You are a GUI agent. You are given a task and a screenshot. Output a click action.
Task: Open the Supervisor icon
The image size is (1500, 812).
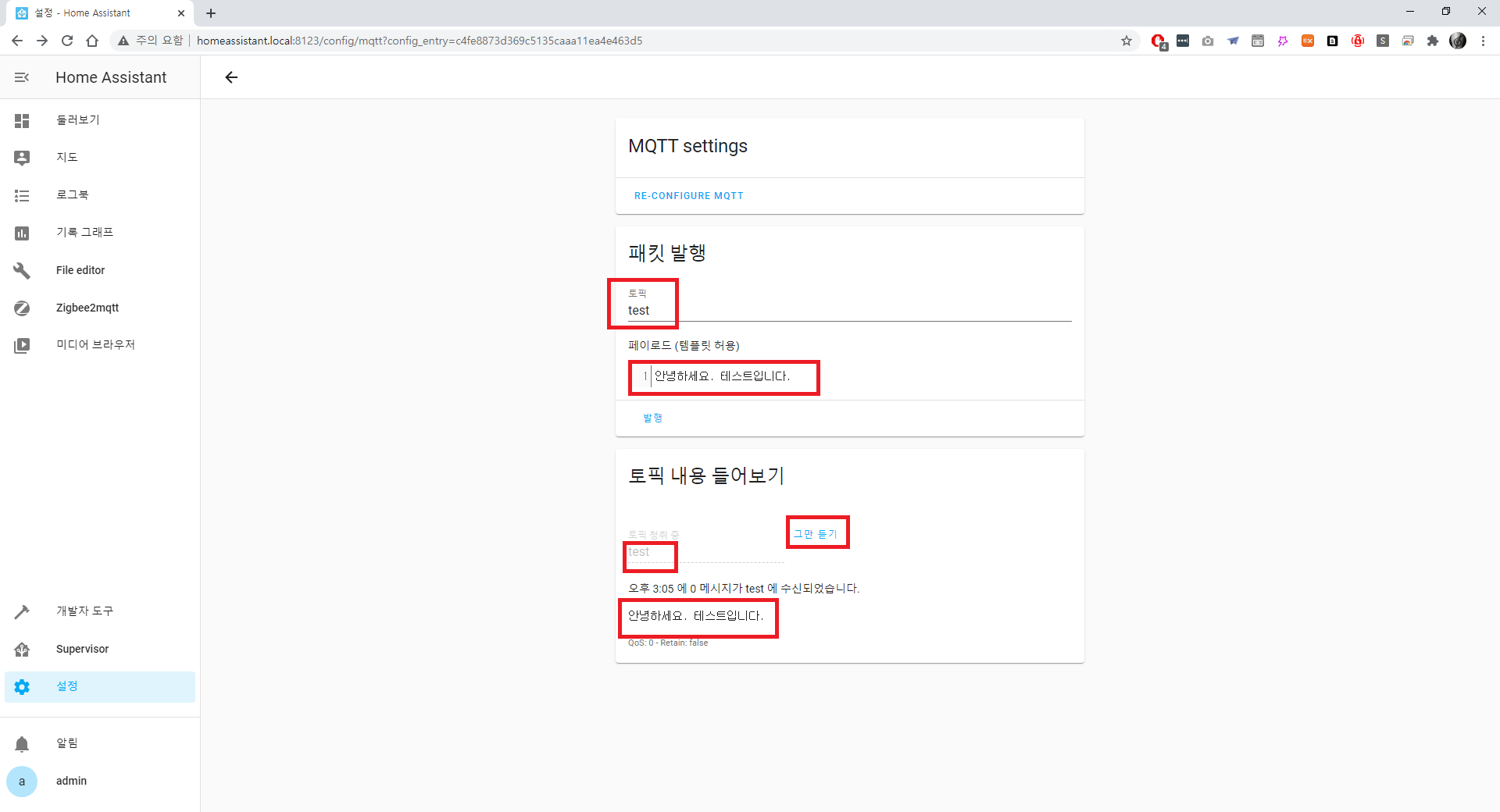pos(22,649)
